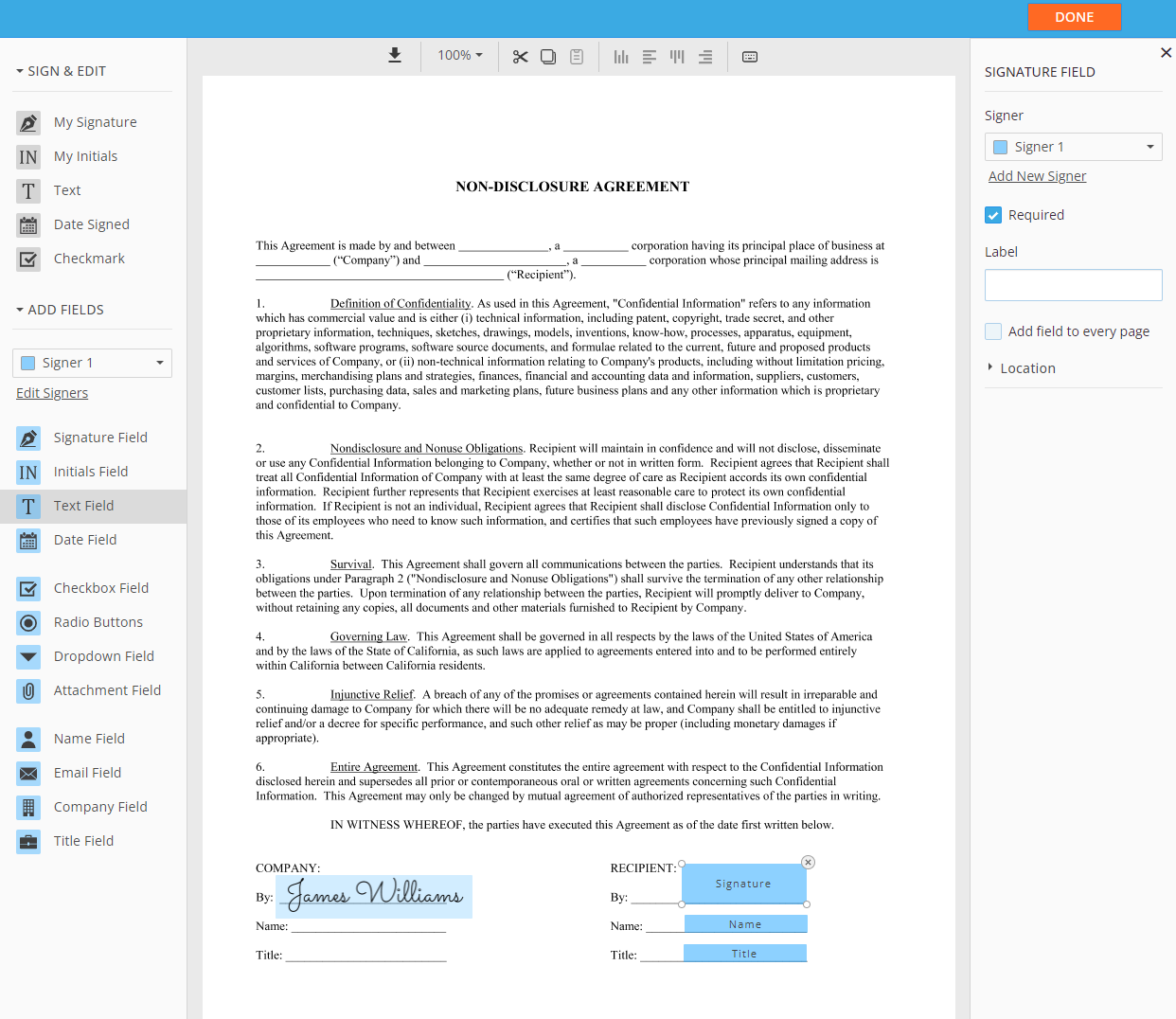1176x1019 pixels.
Task: Select the Initials Field tool
Action: click(91, 471)
